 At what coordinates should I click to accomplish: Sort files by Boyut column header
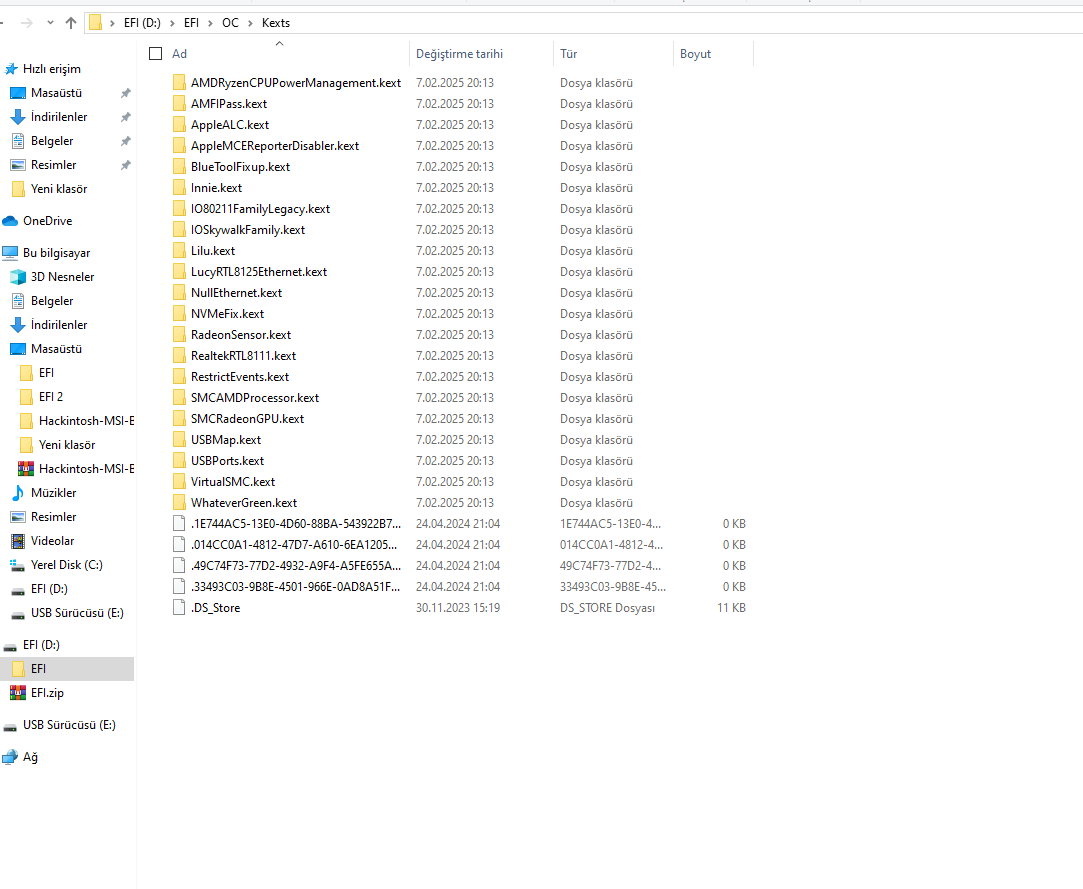[695, 54]
